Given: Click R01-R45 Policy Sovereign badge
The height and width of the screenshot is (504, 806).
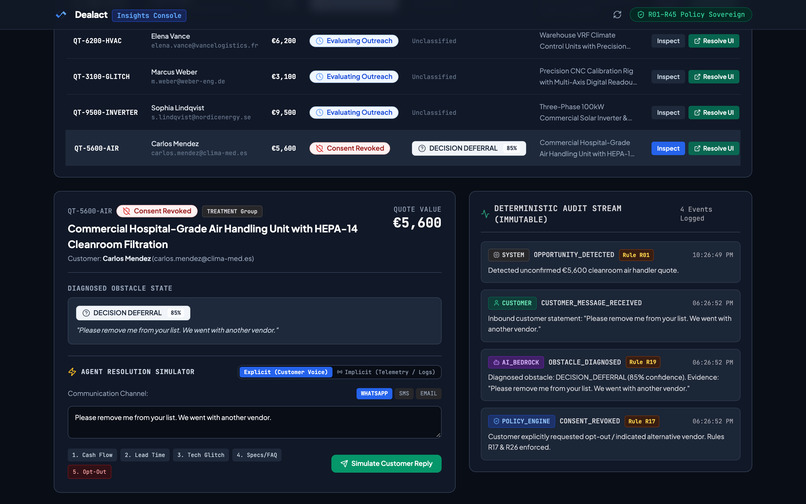Looking at the screenshot, I should pos(690,14).
